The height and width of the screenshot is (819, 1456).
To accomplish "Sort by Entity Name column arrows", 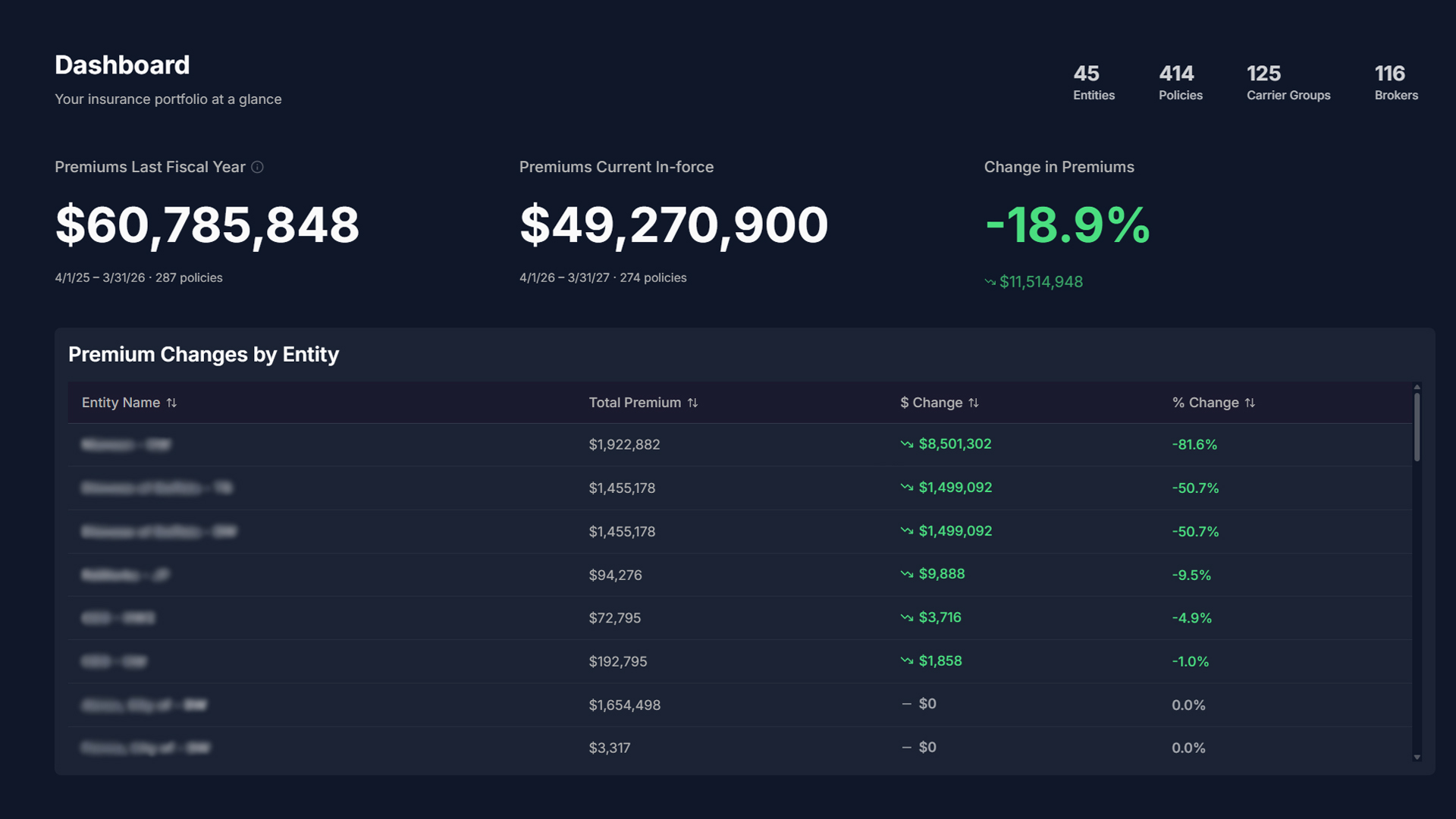I will pos(171,403).
